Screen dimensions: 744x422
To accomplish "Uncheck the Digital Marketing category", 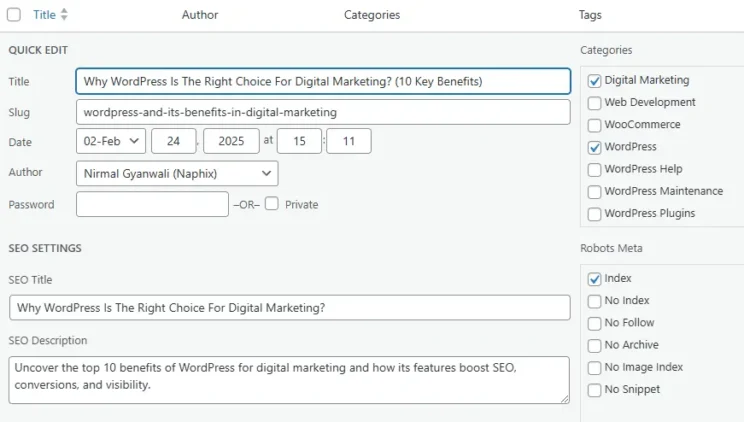I will (x=594, y=81).
